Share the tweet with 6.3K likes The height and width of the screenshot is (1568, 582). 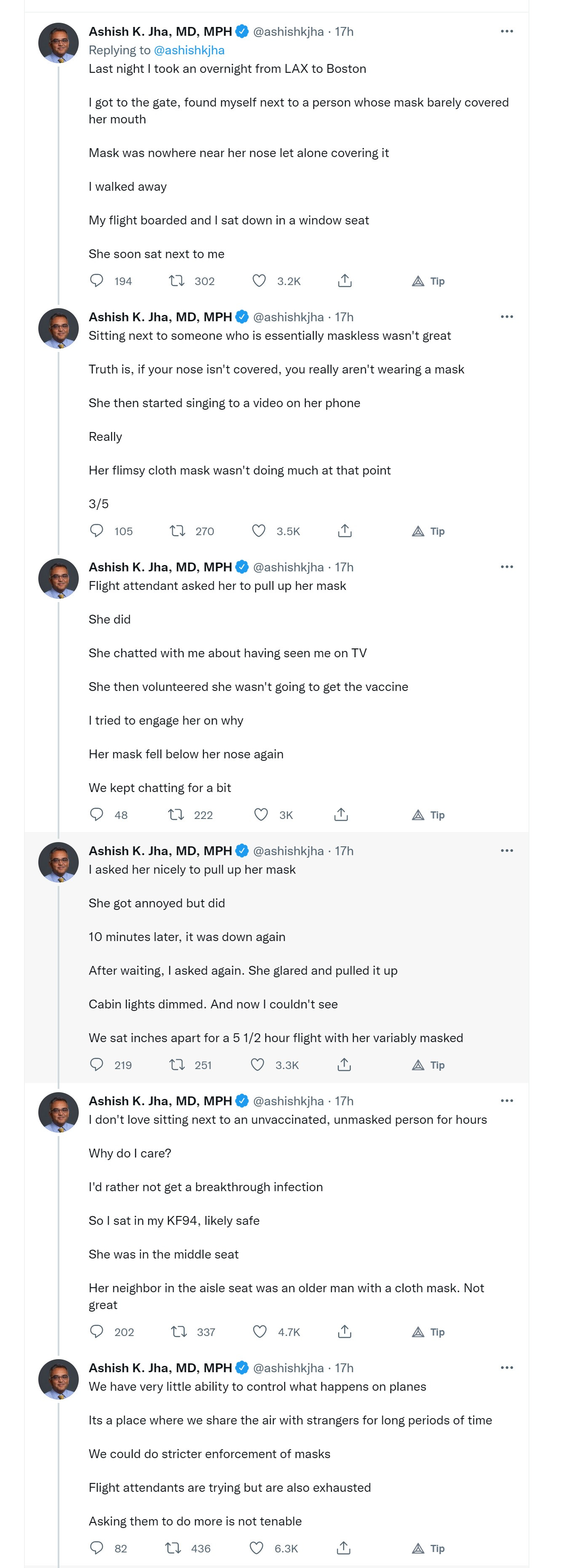[343, 1547]
